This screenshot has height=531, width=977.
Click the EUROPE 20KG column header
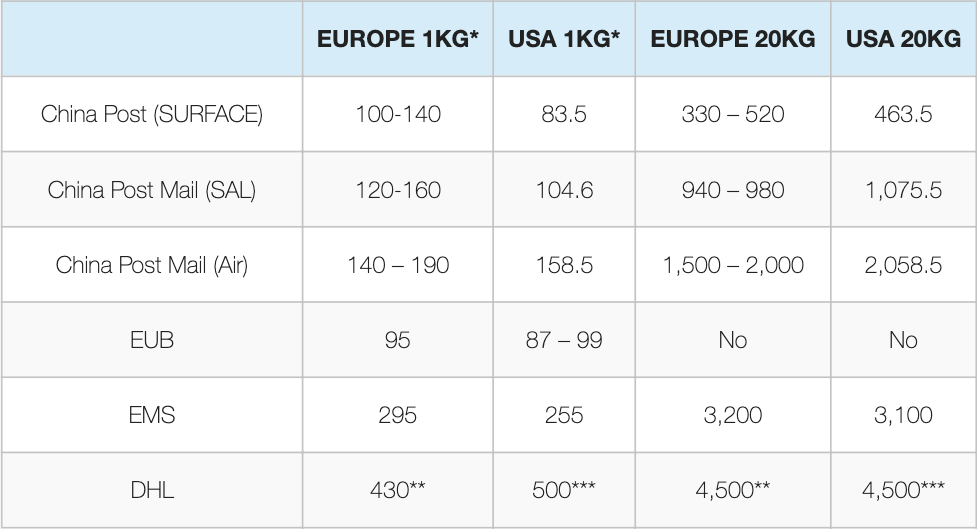733,40
